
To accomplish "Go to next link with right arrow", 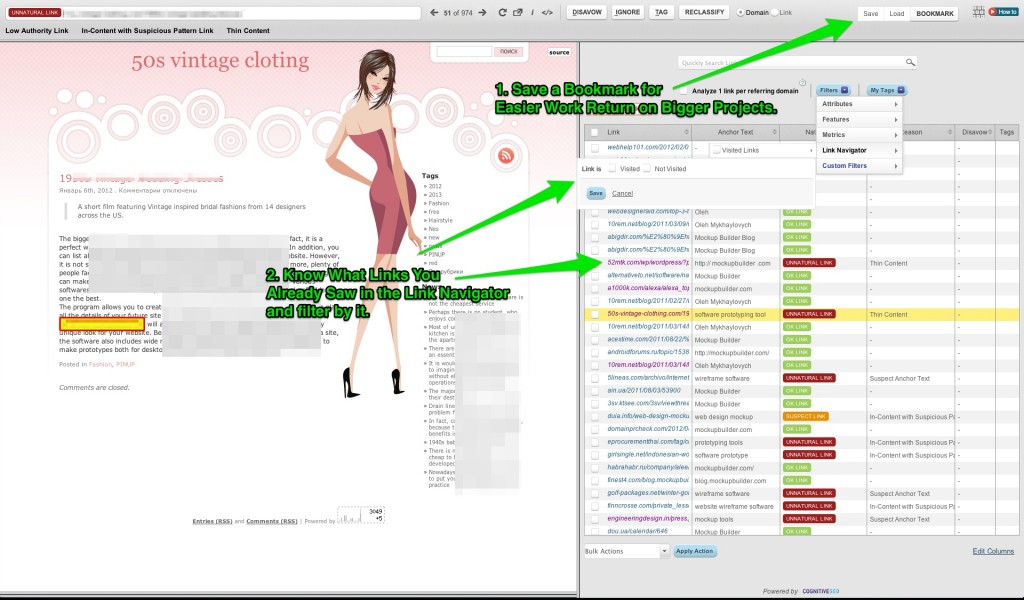I will [482, 12].
